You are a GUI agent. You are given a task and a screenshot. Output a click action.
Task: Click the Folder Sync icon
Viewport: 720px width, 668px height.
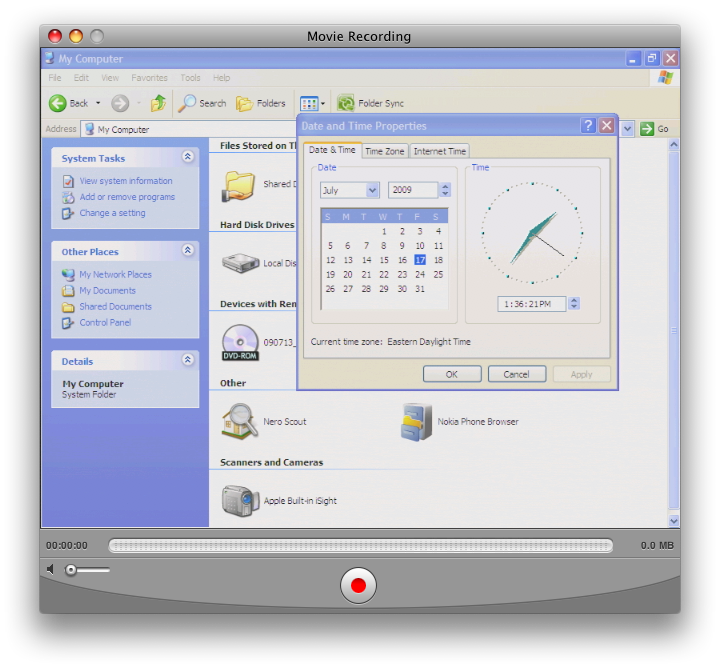coord(346,103)
